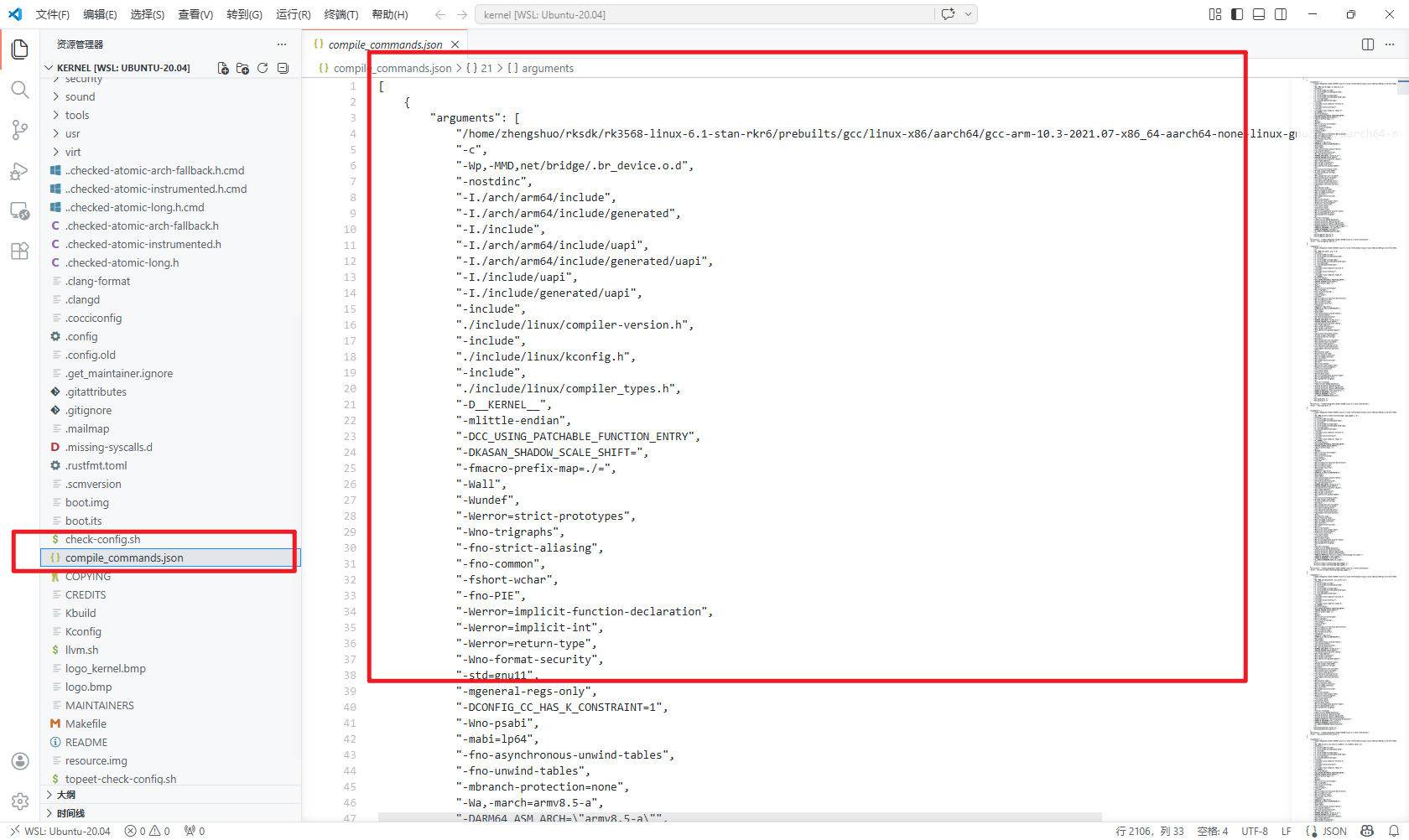Click breadcrumb item '21'
The width and height of the screenshot is (1409, 840).
486,68
